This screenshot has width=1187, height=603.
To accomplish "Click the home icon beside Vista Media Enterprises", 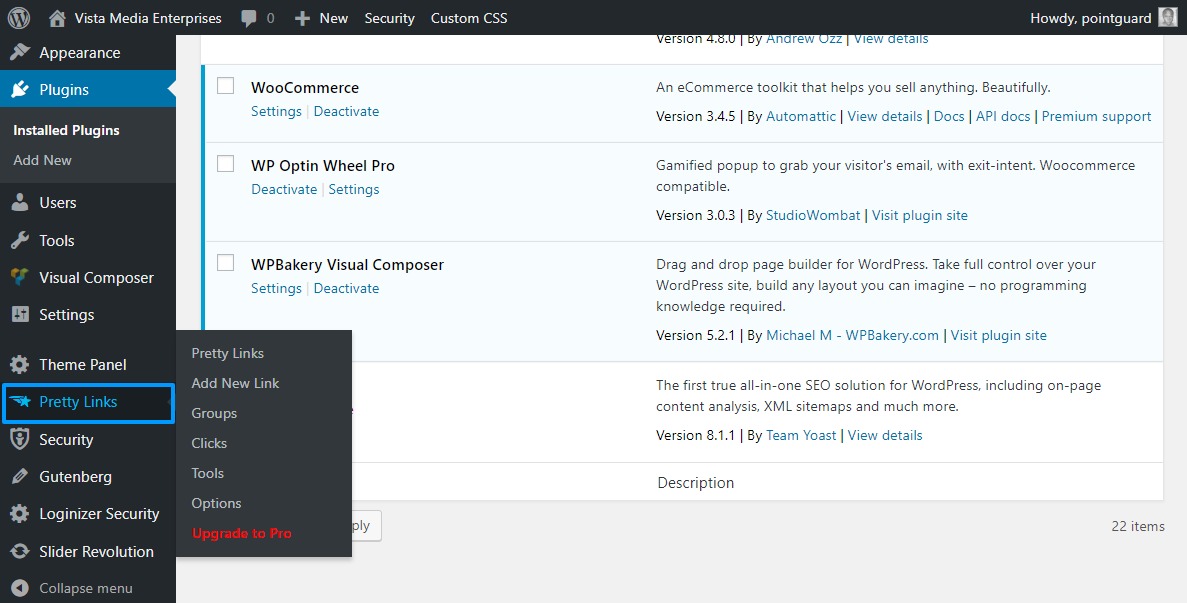I will click(58, 18).
